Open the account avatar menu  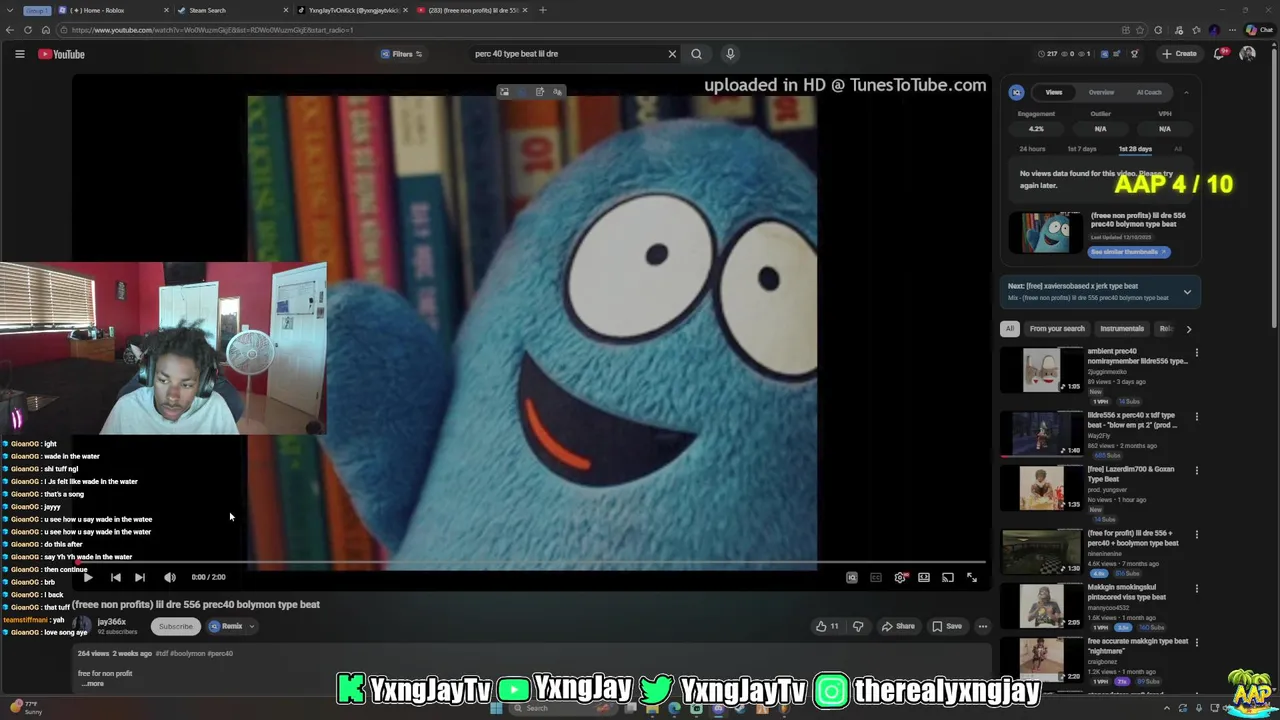point(1247,54)
